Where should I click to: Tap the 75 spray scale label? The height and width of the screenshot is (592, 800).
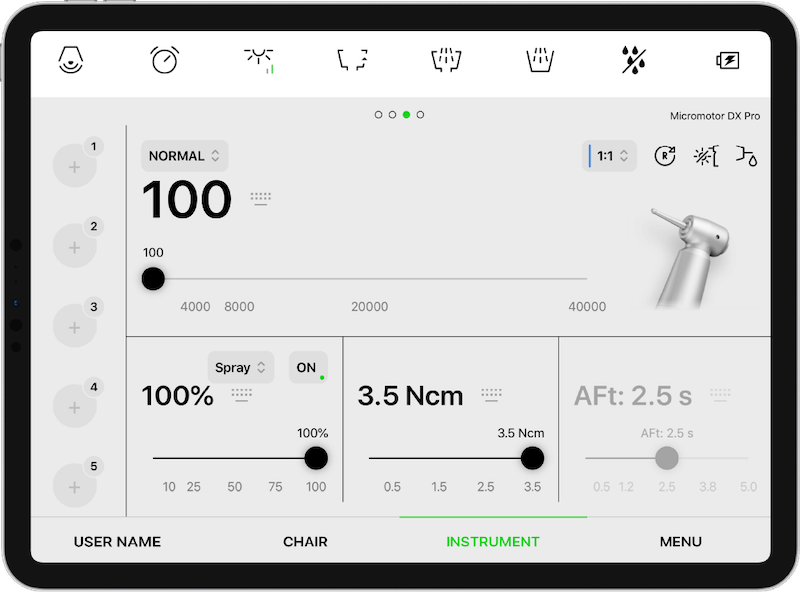point(275,486)
